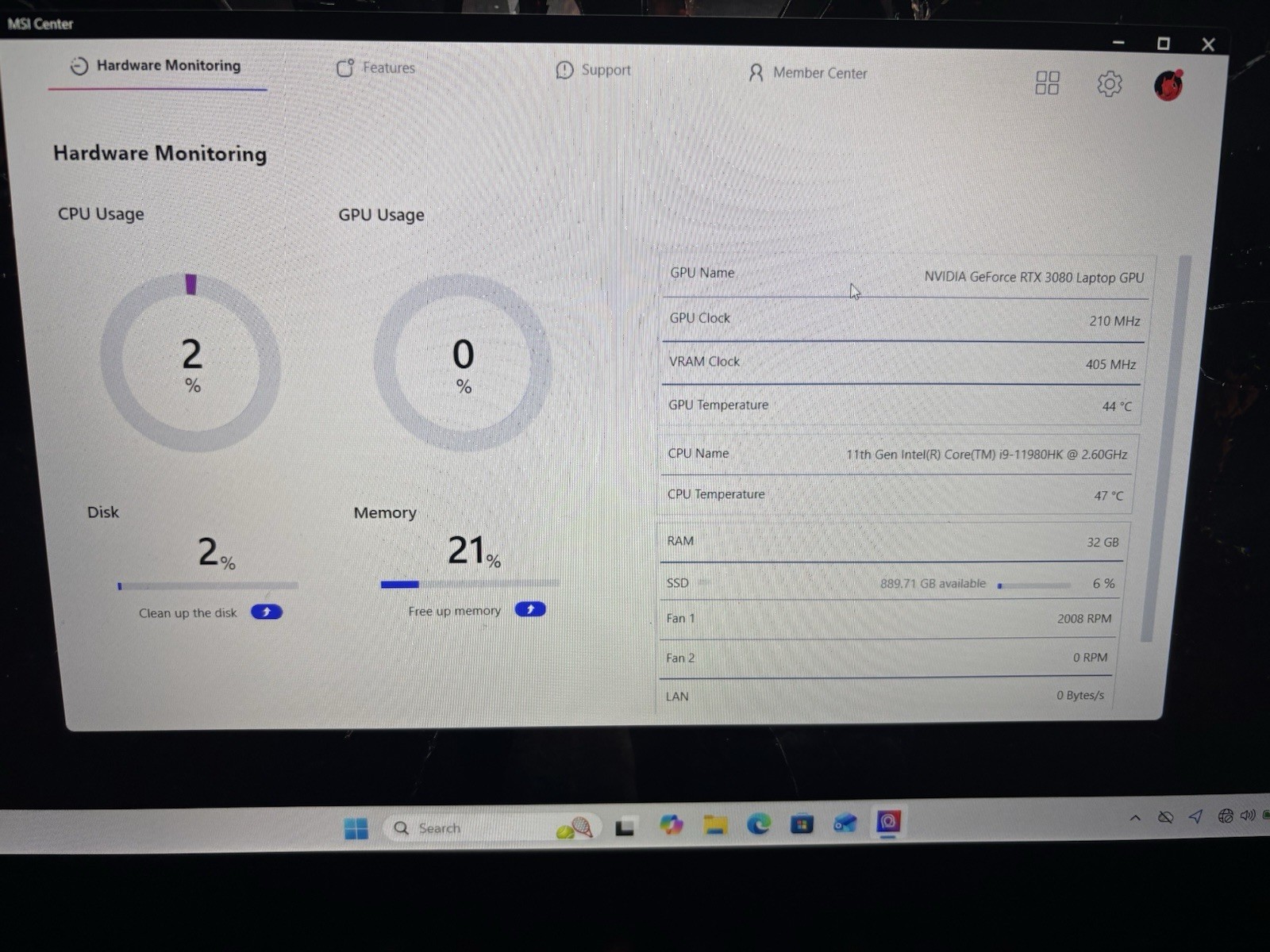The width and height of the screenshot is (1270, 952).
Task: Open Task View from the taskbar
Action: pyautogui.click(x=625, y=827)
